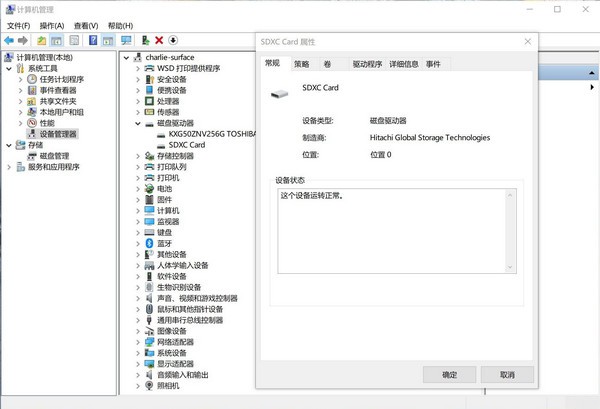600x409 pixels.
Task: Click the back arrow toolbar icon
Action: 9,40
